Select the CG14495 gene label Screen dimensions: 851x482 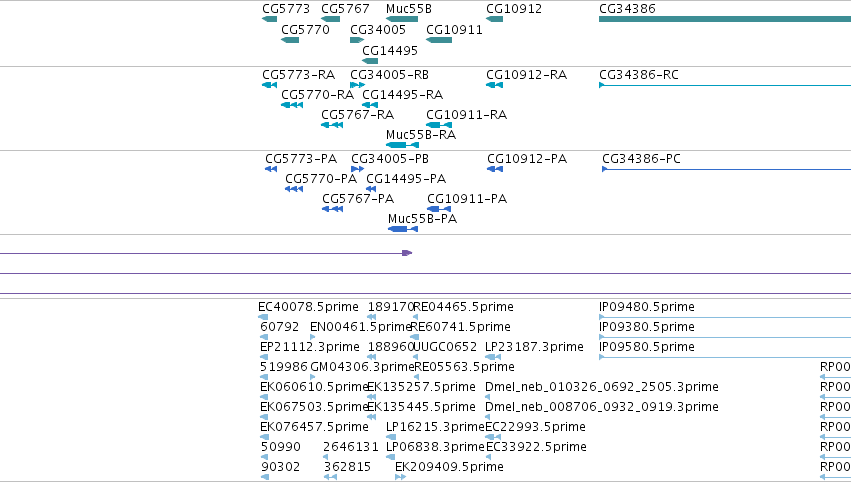(390, 50)
